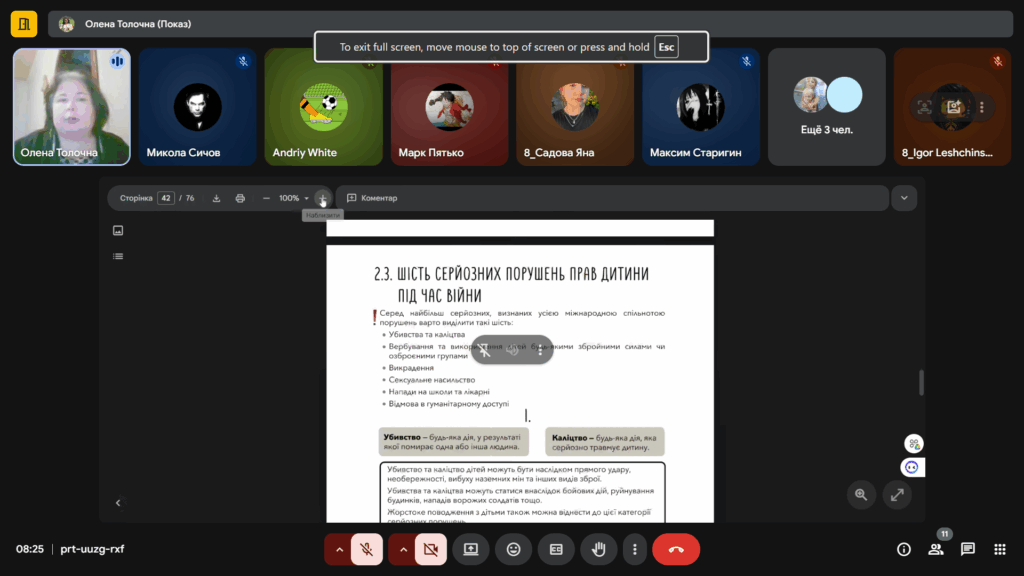Click the page number field showing 42
The height and width of the screenshot is (576, 1024).
[166, 198]
